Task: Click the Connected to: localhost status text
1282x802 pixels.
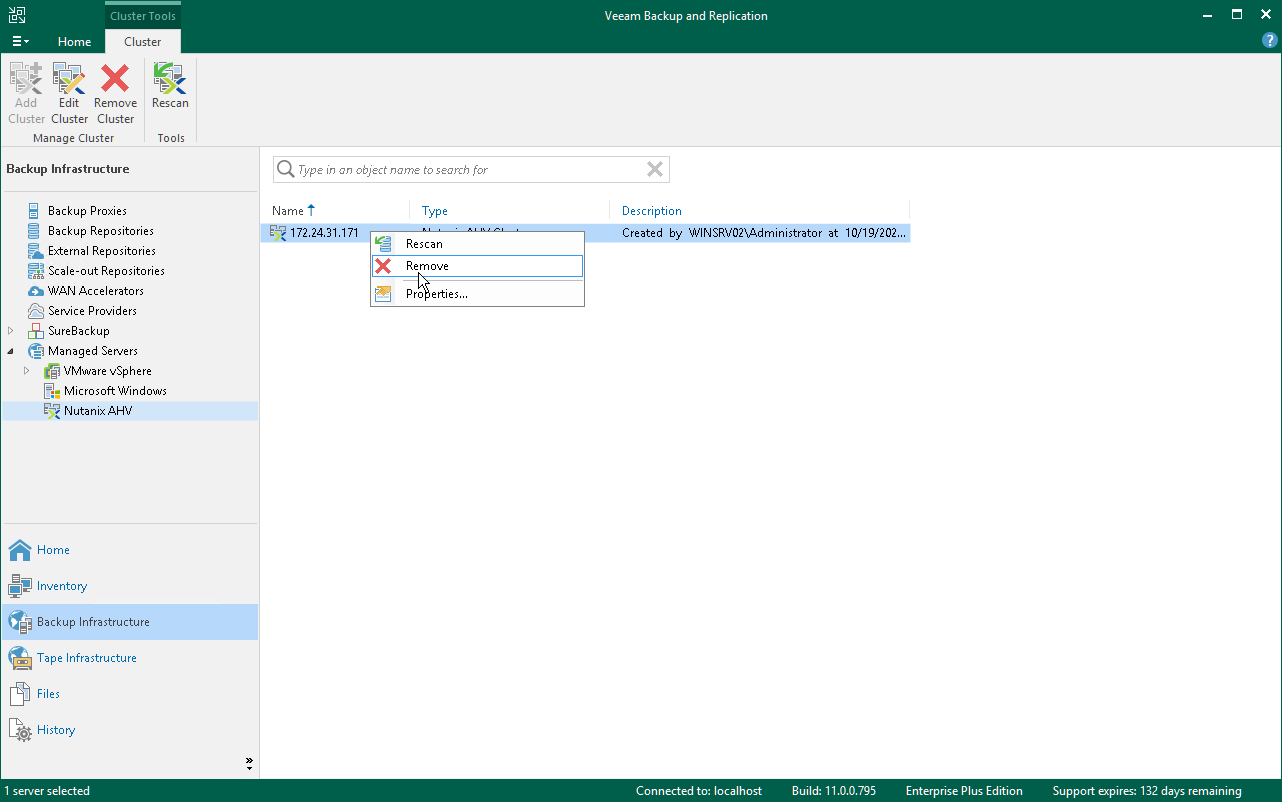Action: coord(698,791)
